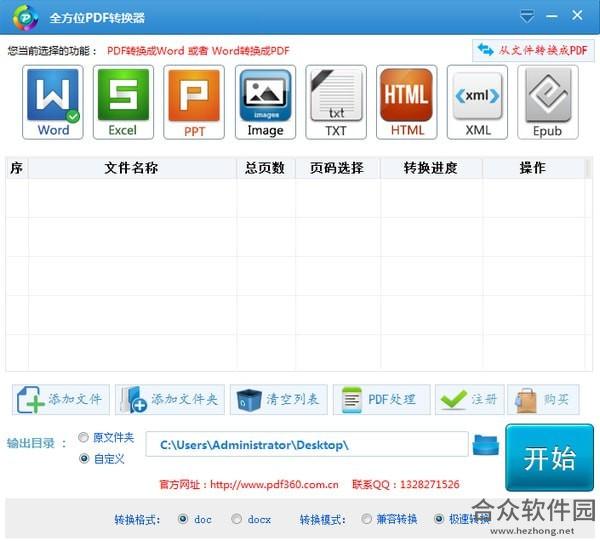Open the official website pdf360.com.cn link

[x=274, y=485]
